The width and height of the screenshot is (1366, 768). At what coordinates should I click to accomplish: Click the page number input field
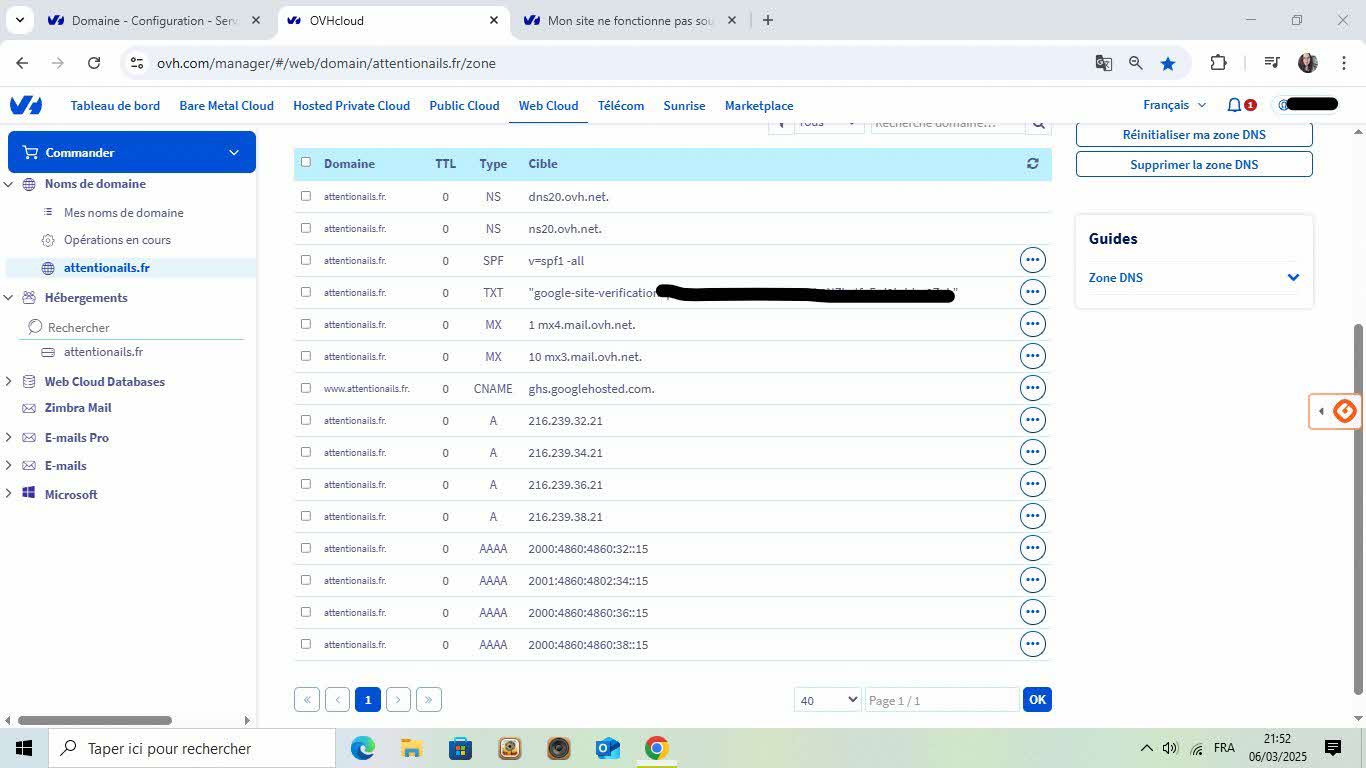[x=941, y=700]
